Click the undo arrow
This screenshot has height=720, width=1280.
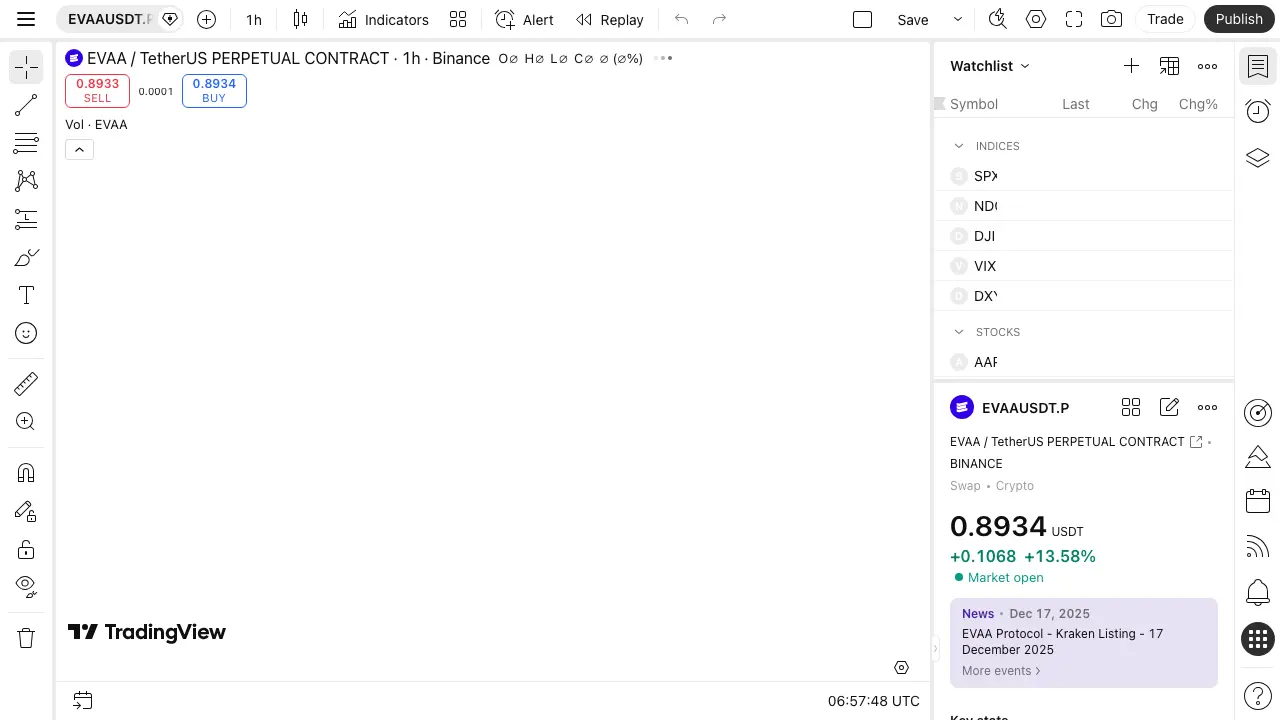click(x=681, y=19)
